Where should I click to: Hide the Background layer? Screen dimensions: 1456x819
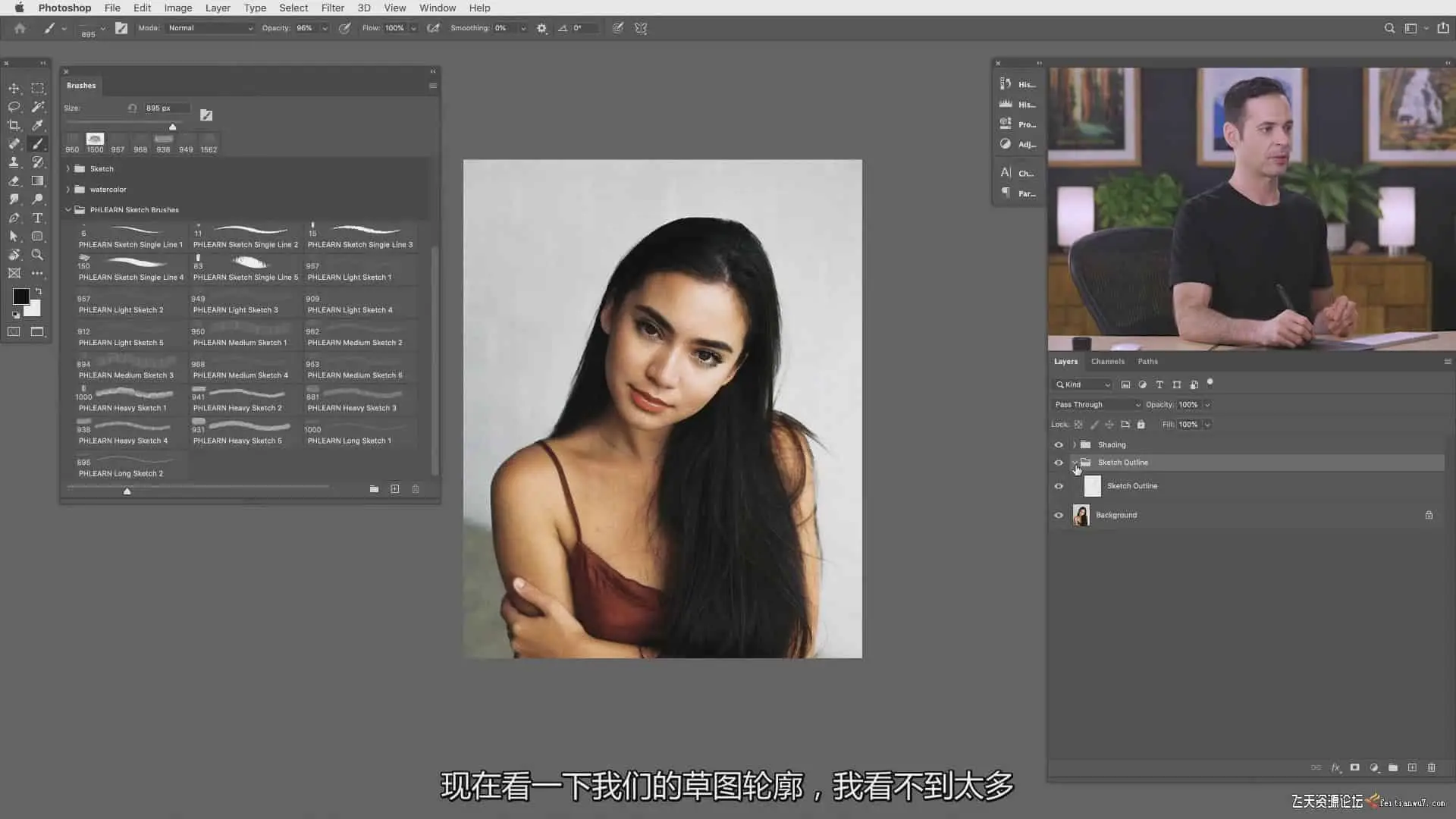[x=1059, y=515]
